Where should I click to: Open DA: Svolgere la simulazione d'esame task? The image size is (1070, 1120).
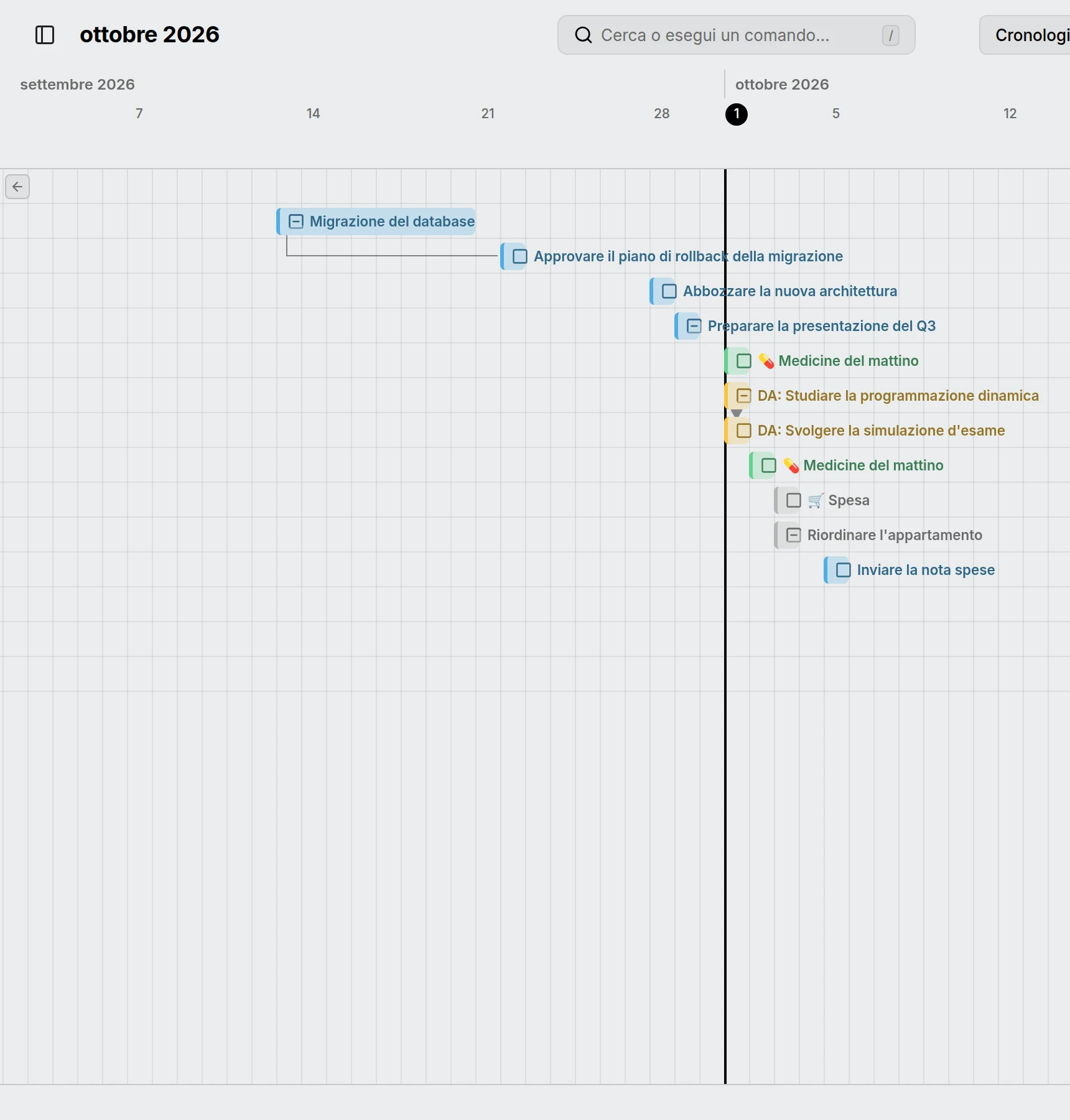click(x=881, y=431)
